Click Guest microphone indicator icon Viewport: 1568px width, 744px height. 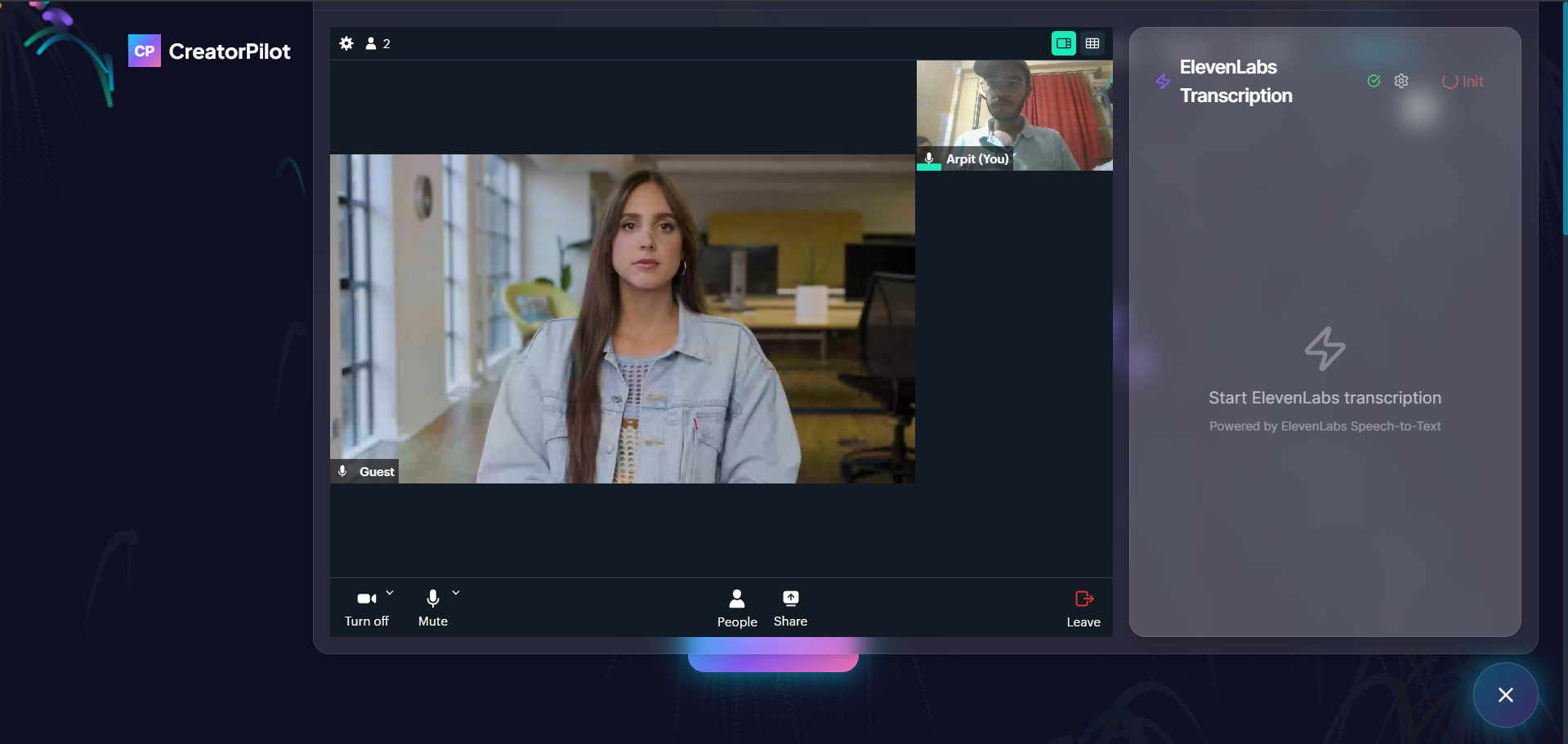342,471
